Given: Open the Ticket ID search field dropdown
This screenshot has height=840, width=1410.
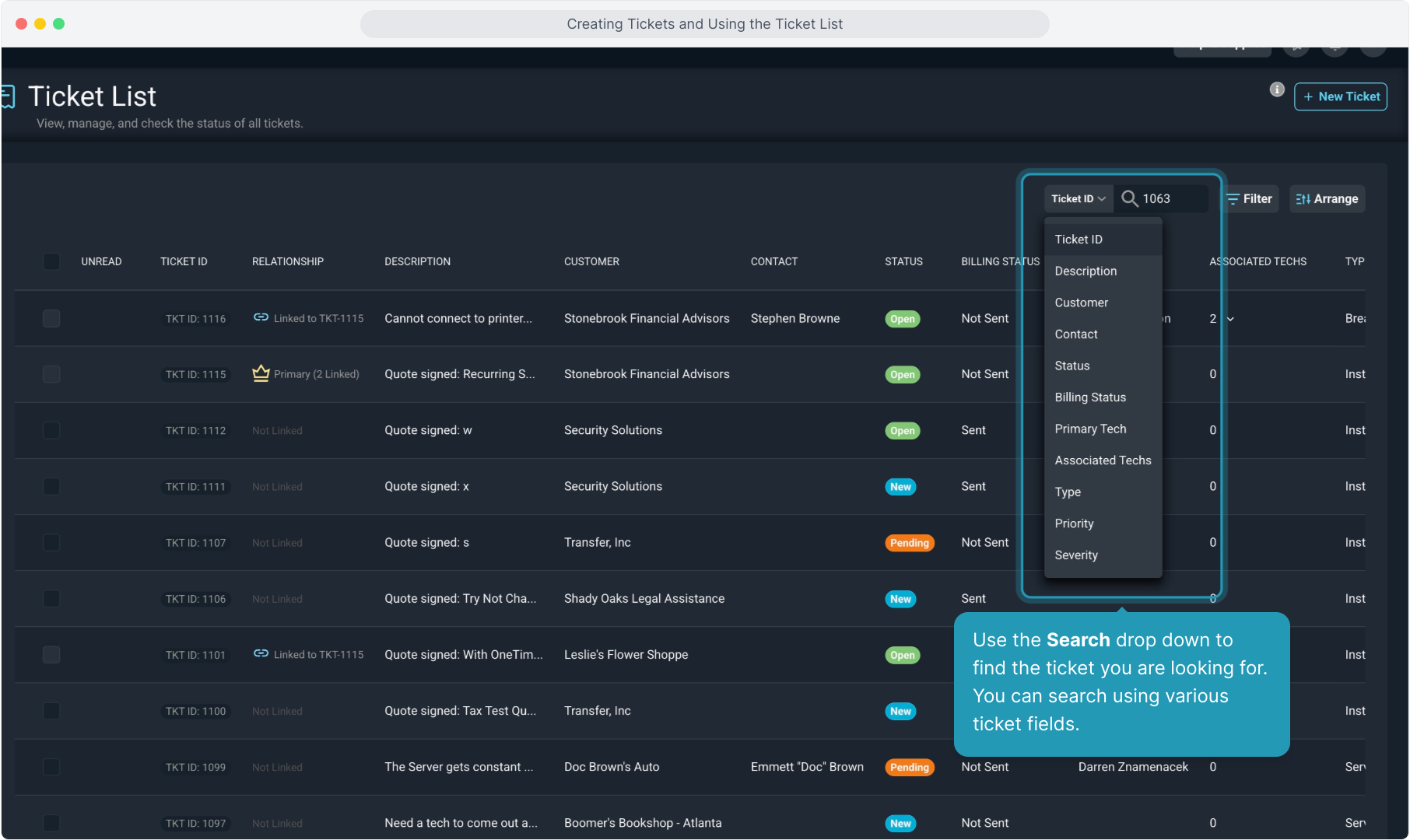Looking at the screenshot, I should [1078, 199].
